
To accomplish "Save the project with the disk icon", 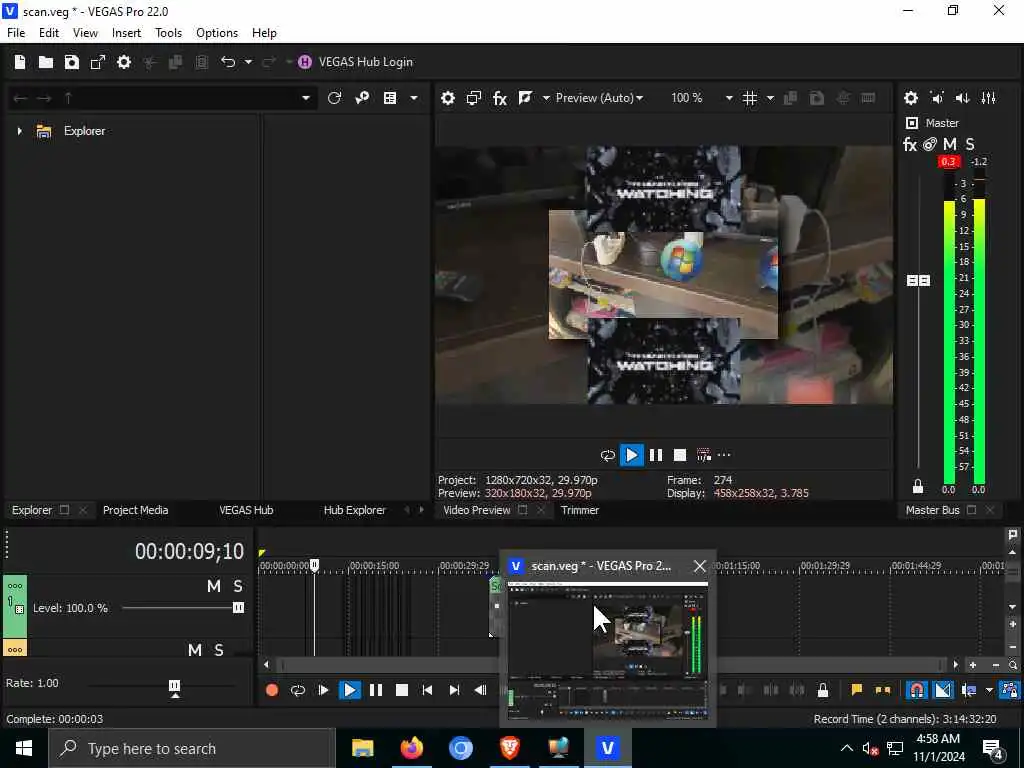I will click(72, 62).
